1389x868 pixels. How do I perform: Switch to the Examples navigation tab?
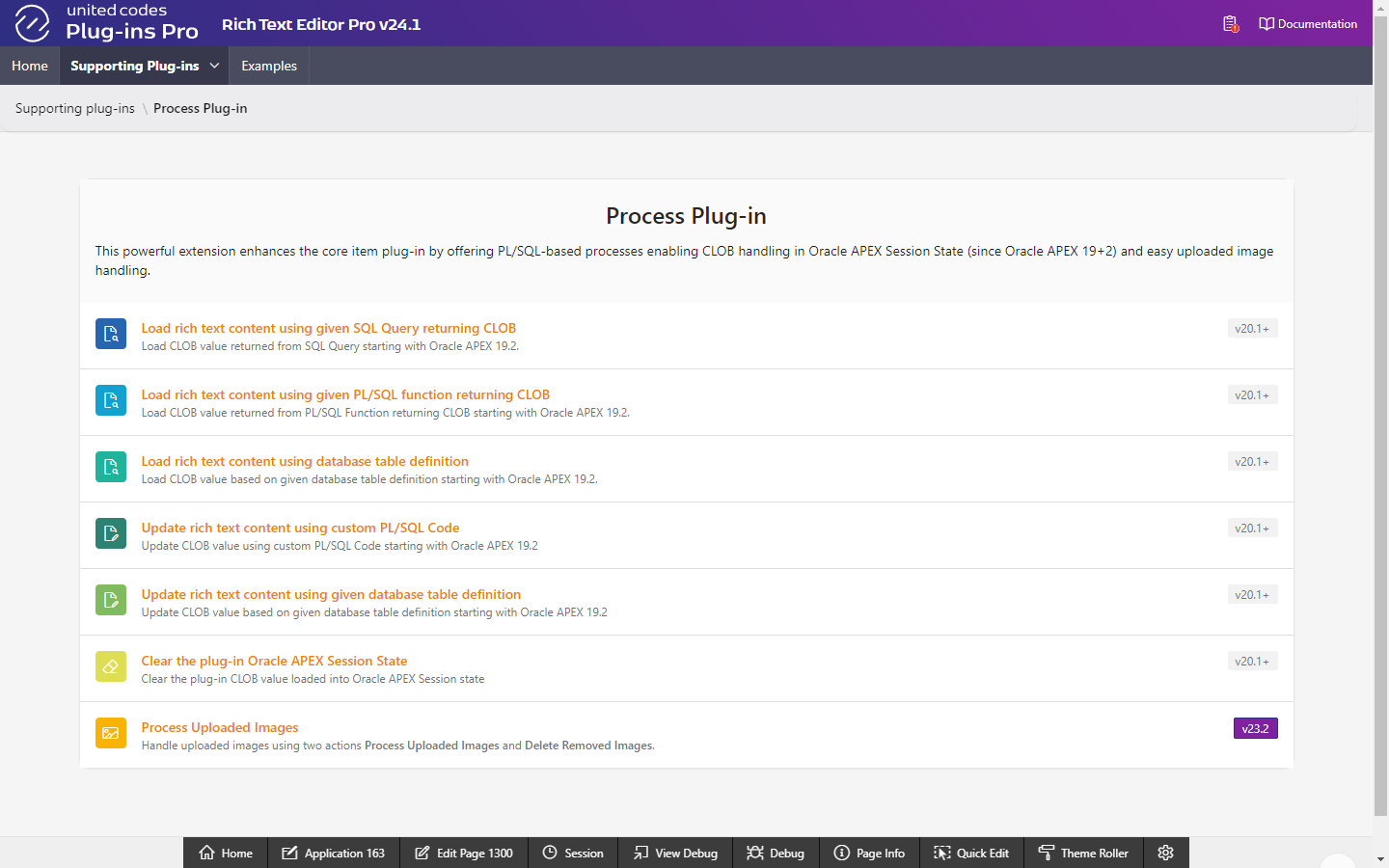(269, 66)
